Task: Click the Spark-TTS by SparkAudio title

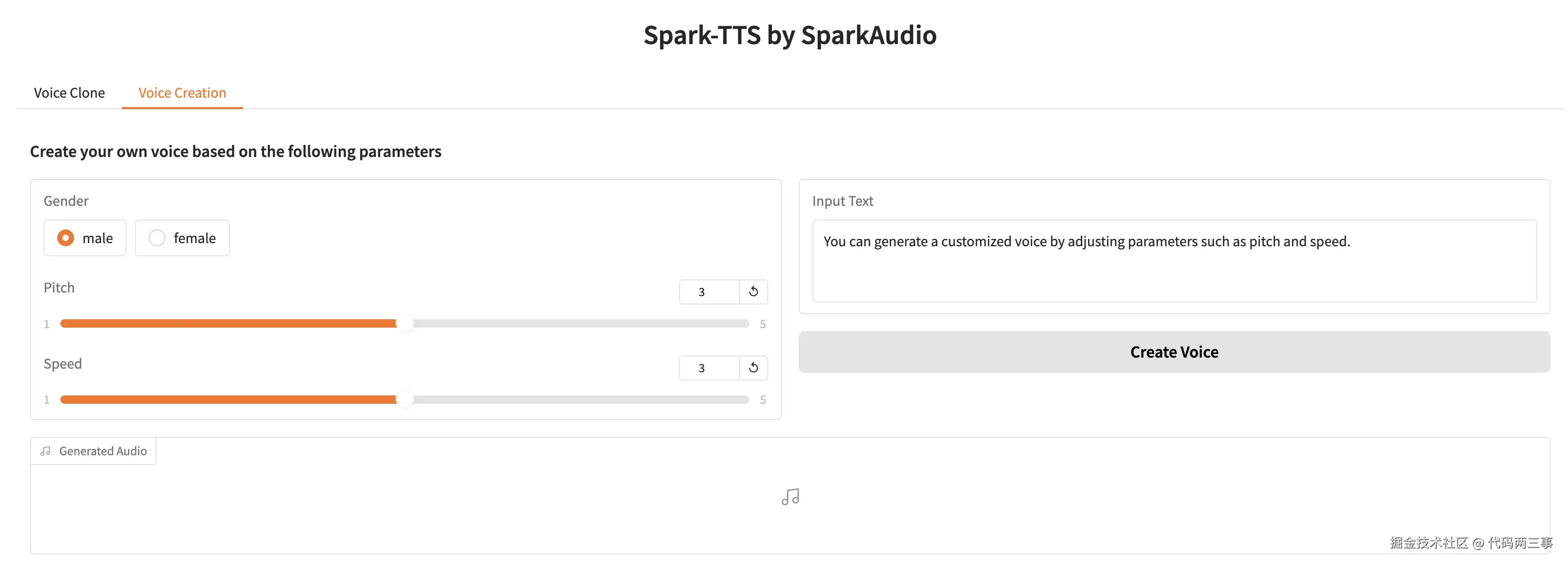Action: click(x=789, y=35)
